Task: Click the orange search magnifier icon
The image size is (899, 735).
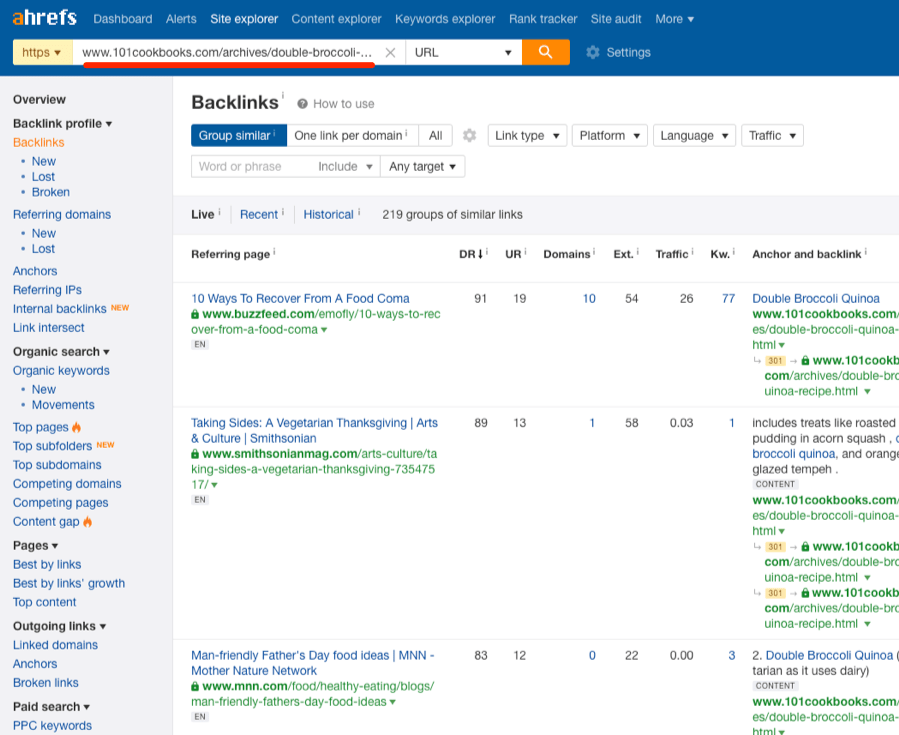Action: [544, 50]
